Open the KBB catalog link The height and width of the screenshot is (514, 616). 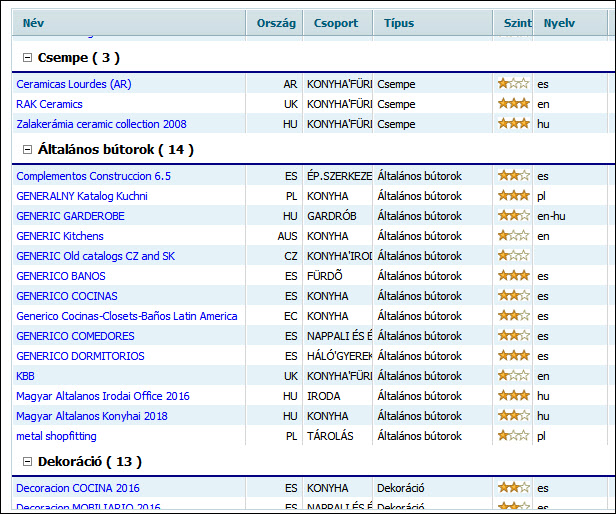point(25,376)
